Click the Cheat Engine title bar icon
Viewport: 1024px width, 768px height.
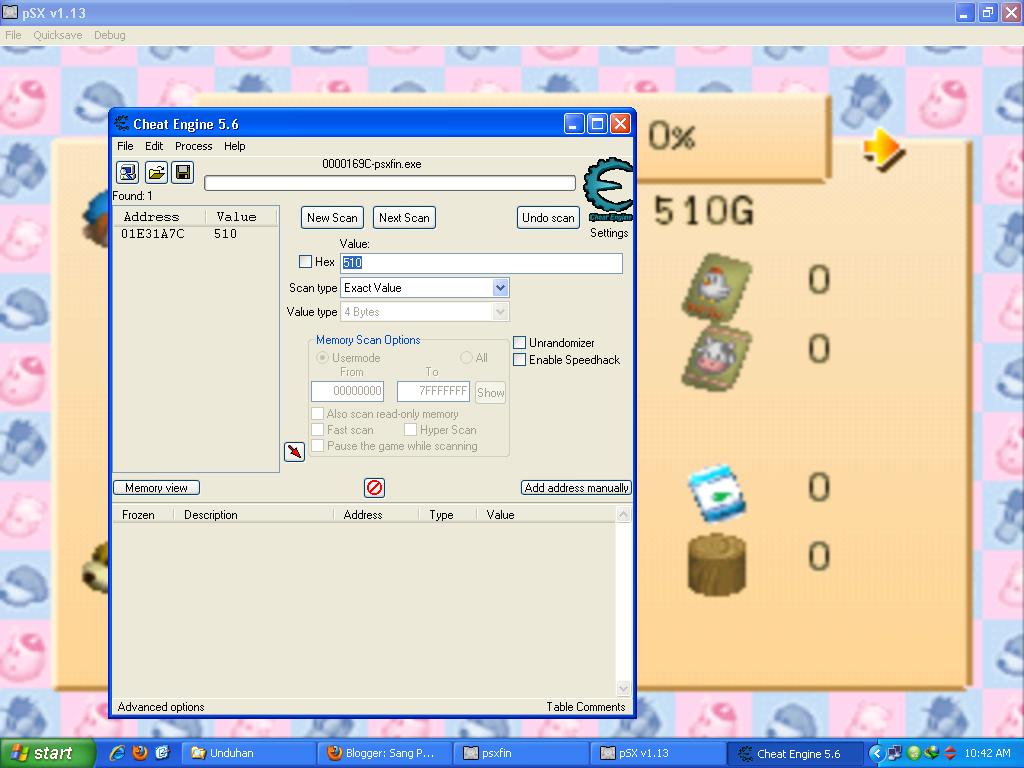click(121, 123)
